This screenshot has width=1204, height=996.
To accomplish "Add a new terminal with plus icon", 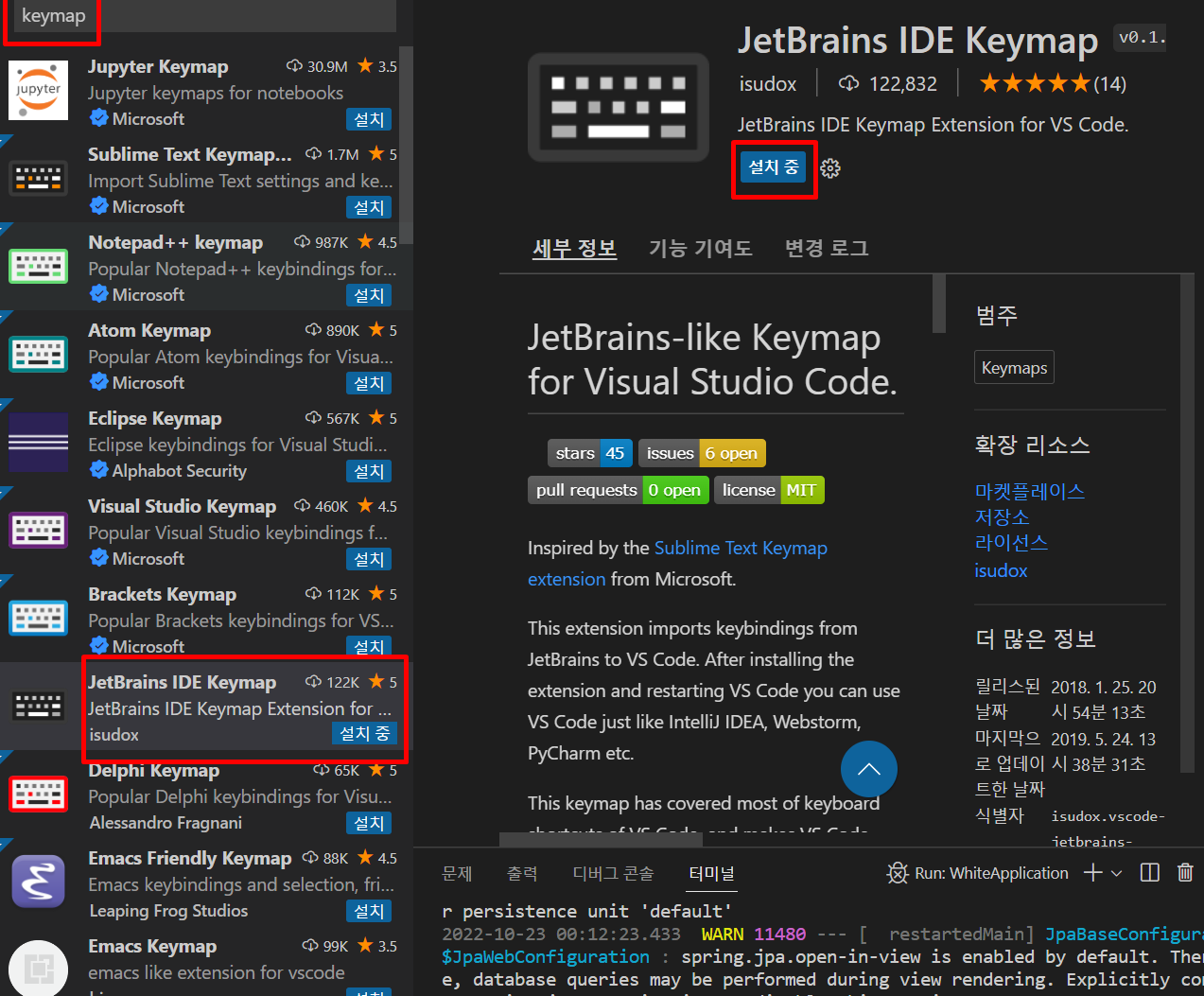I will coord(1092,873).
